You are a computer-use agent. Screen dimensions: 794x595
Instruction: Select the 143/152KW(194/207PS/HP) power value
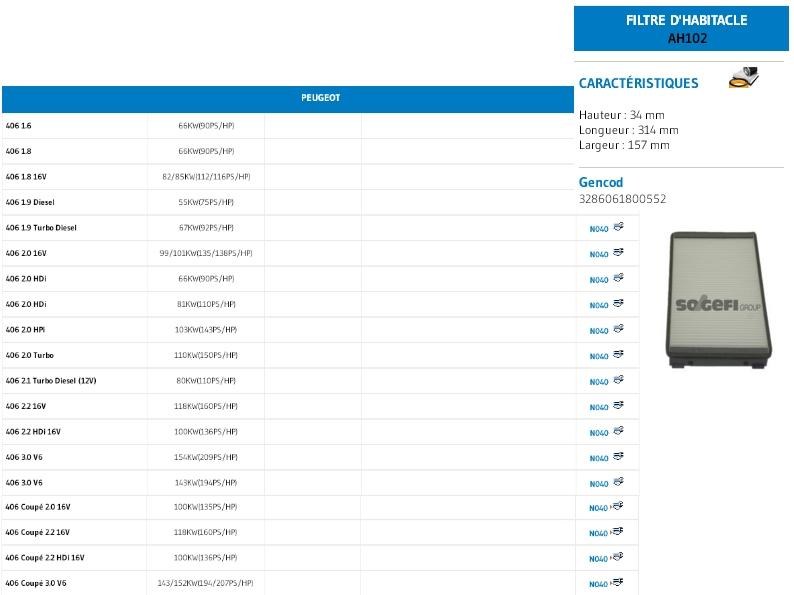tap(206, 583)
